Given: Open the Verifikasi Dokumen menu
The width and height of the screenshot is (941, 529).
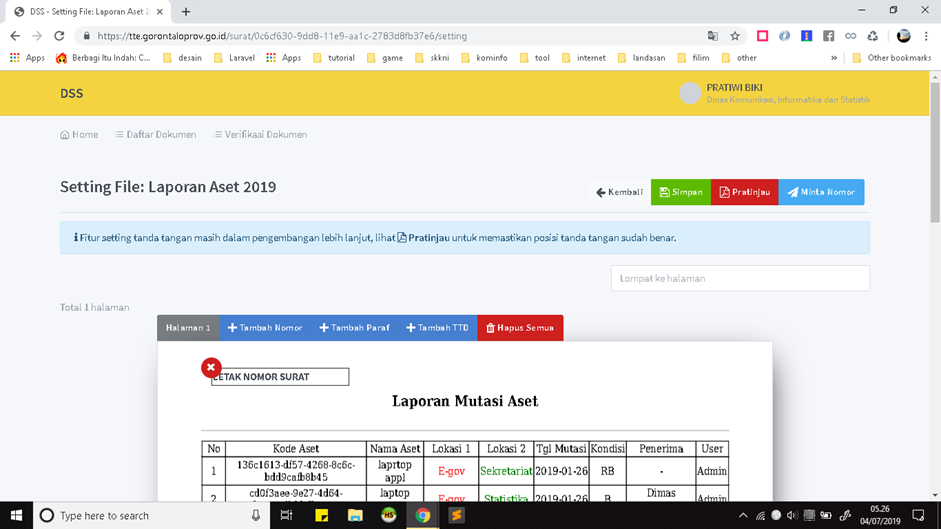Looking at the screenshot, I should click(x=260, y=134).
